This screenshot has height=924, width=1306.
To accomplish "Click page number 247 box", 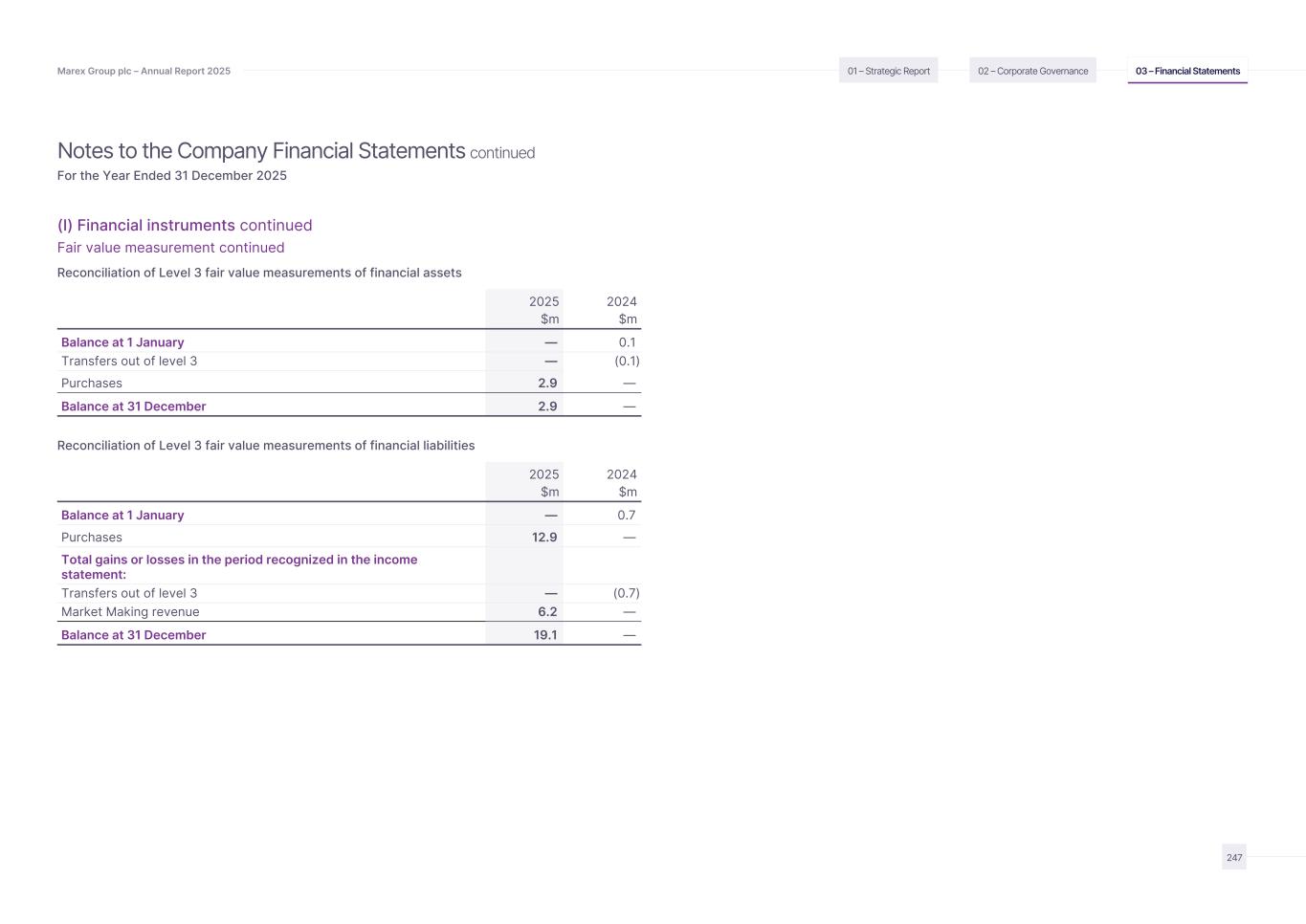I will tap(1234, 857).
